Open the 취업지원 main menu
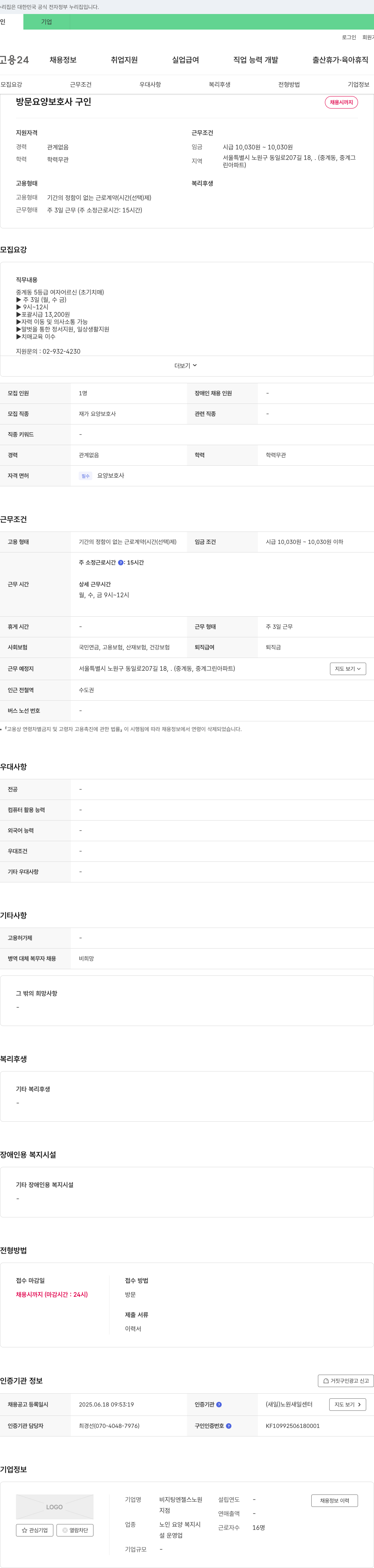This screenshot has height=1568, width=374. (x=124, y=60)
